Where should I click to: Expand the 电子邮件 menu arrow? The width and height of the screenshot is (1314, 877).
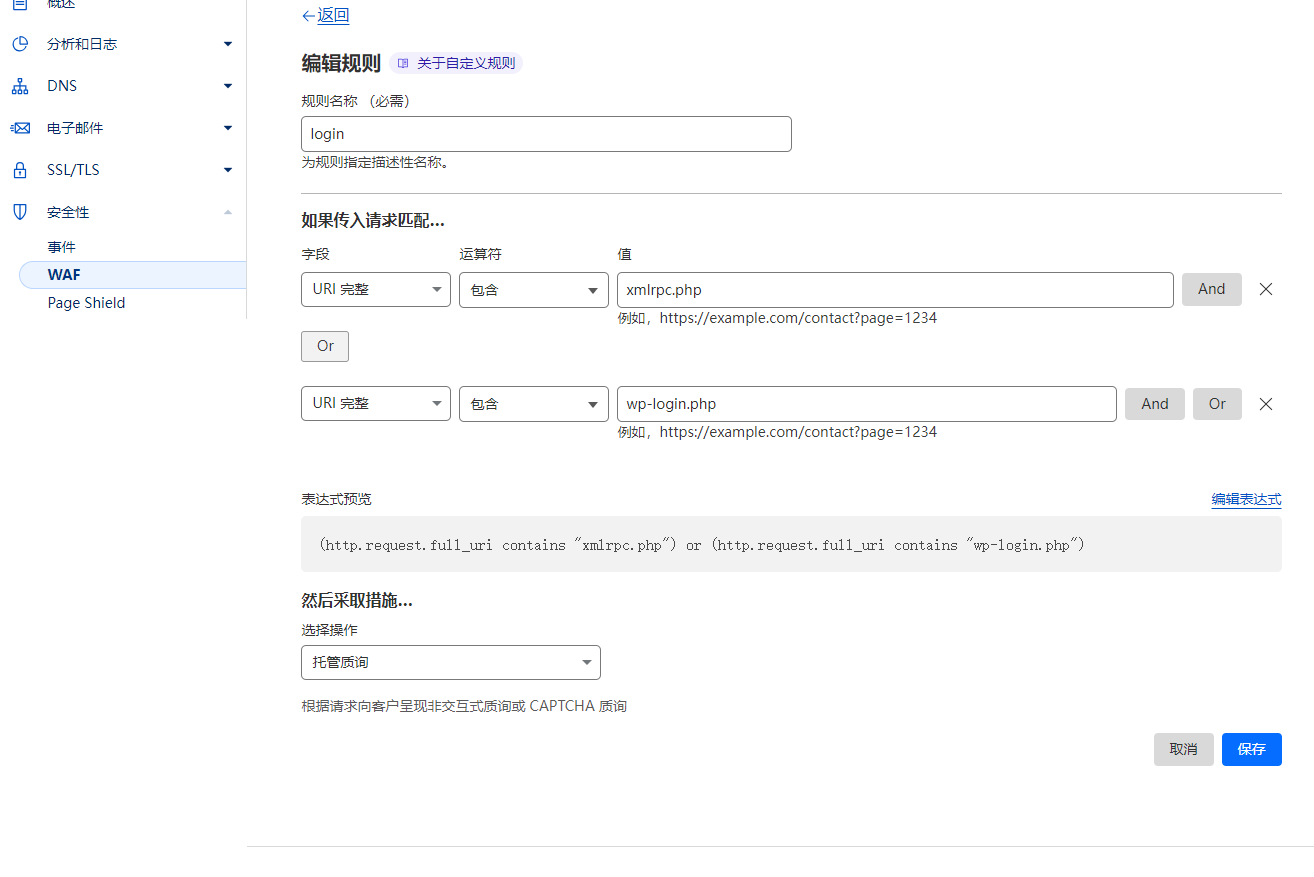[228, 128]
